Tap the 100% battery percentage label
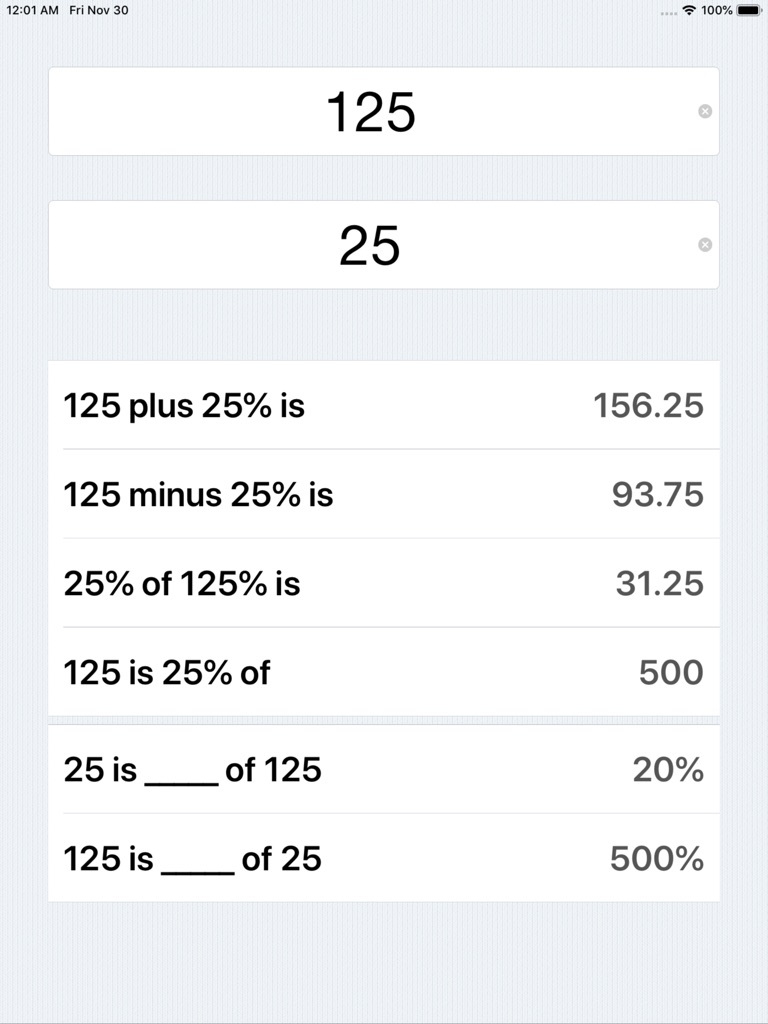 [716, 10]
